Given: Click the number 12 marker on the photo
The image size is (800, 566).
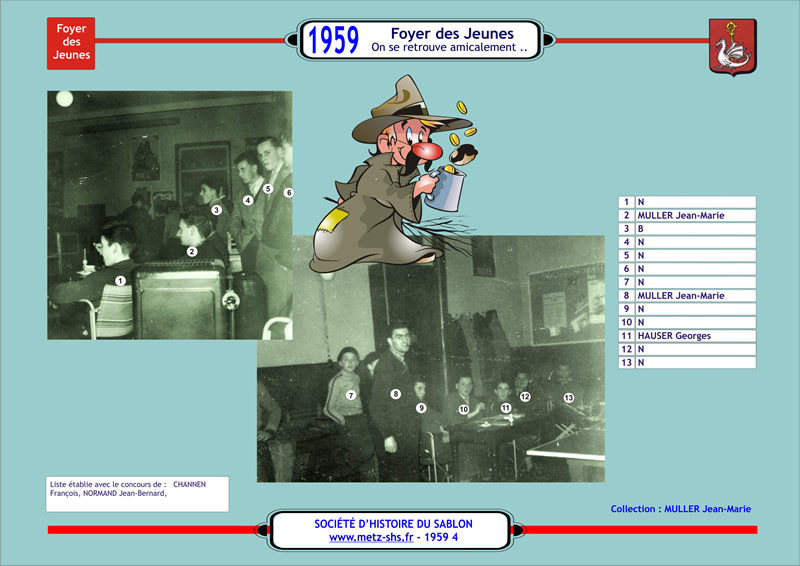Looking at the screenshot, I should point(525,396).
